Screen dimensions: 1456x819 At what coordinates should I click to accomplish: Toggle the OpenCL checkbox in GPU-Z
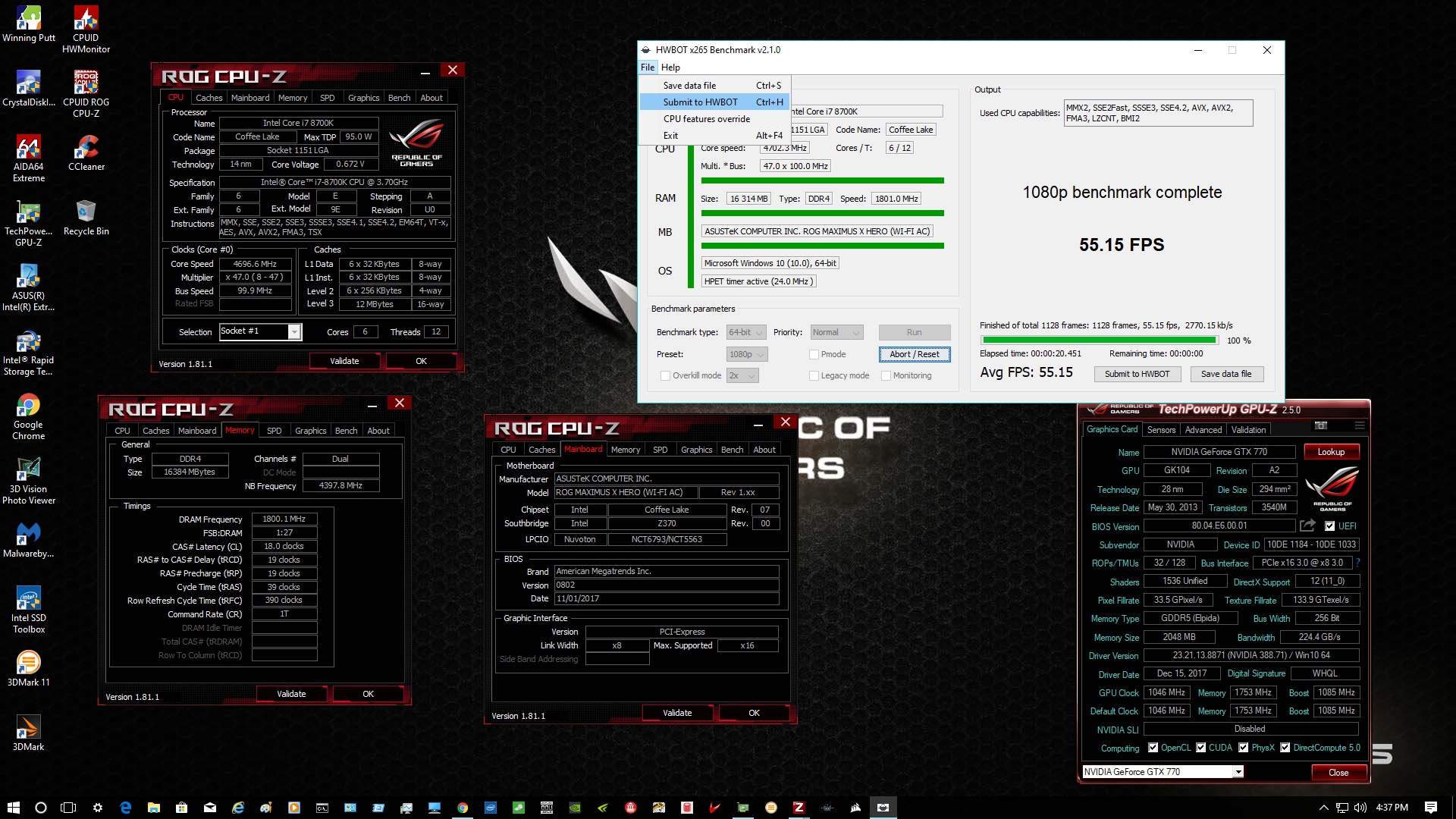pyautogui.click(x=1153, y=748)
